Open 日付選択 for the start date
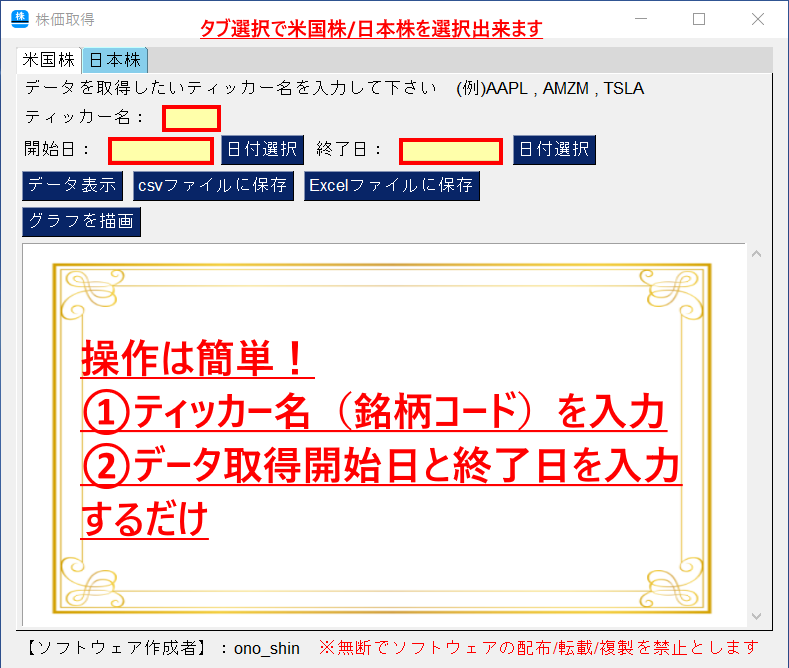The width and height of the screenshot is (789, 668). [262, 149]
